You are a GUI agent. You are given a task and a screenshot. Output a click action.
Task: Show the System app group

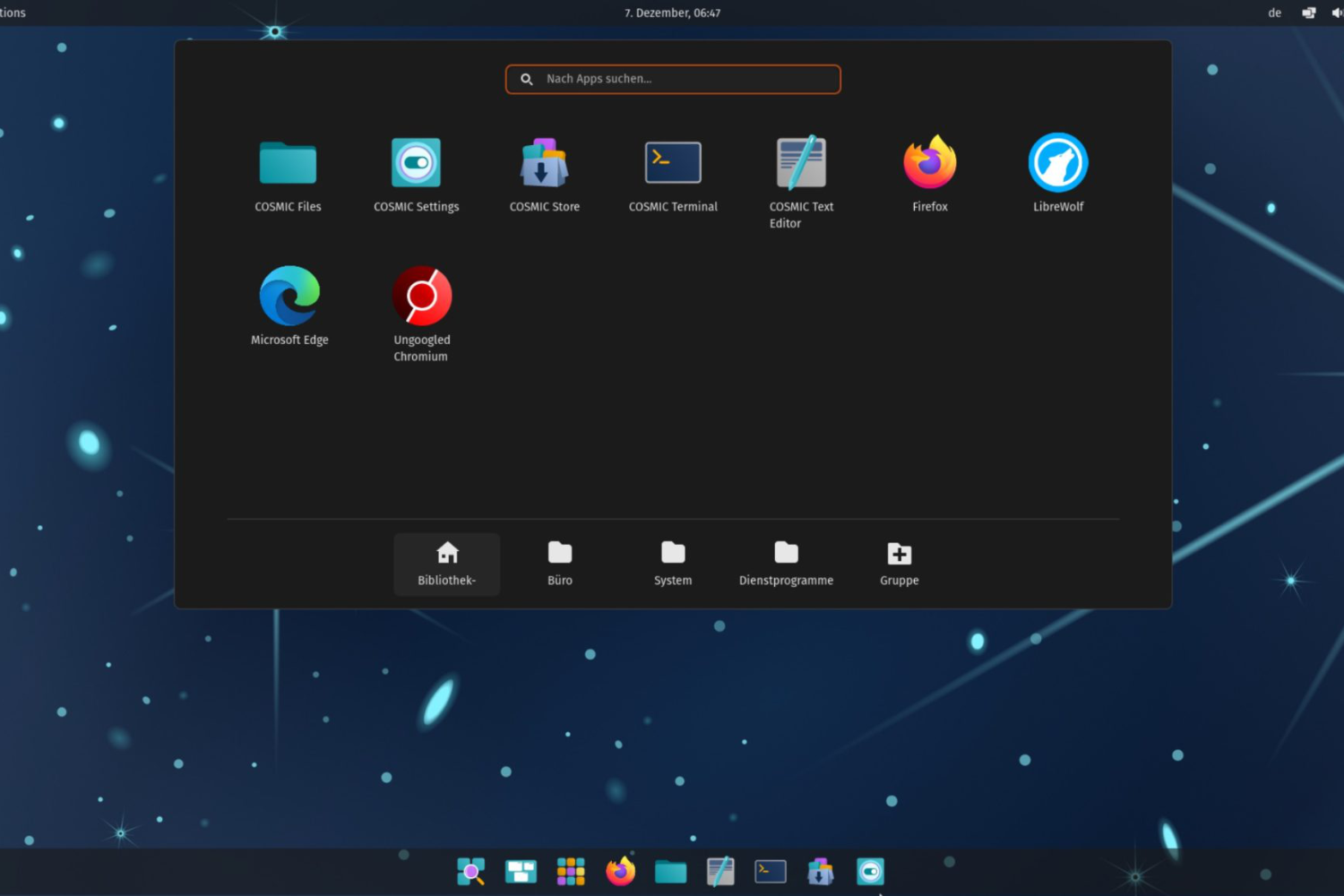673,564
